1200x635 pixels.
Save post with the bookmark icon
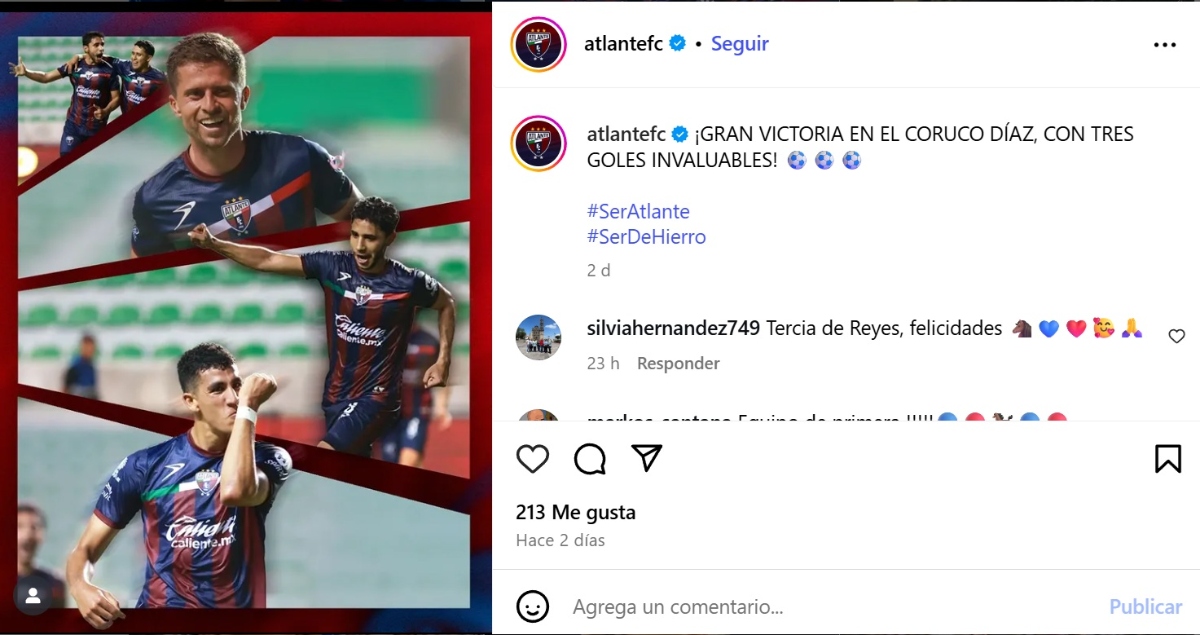(1168, 458)
